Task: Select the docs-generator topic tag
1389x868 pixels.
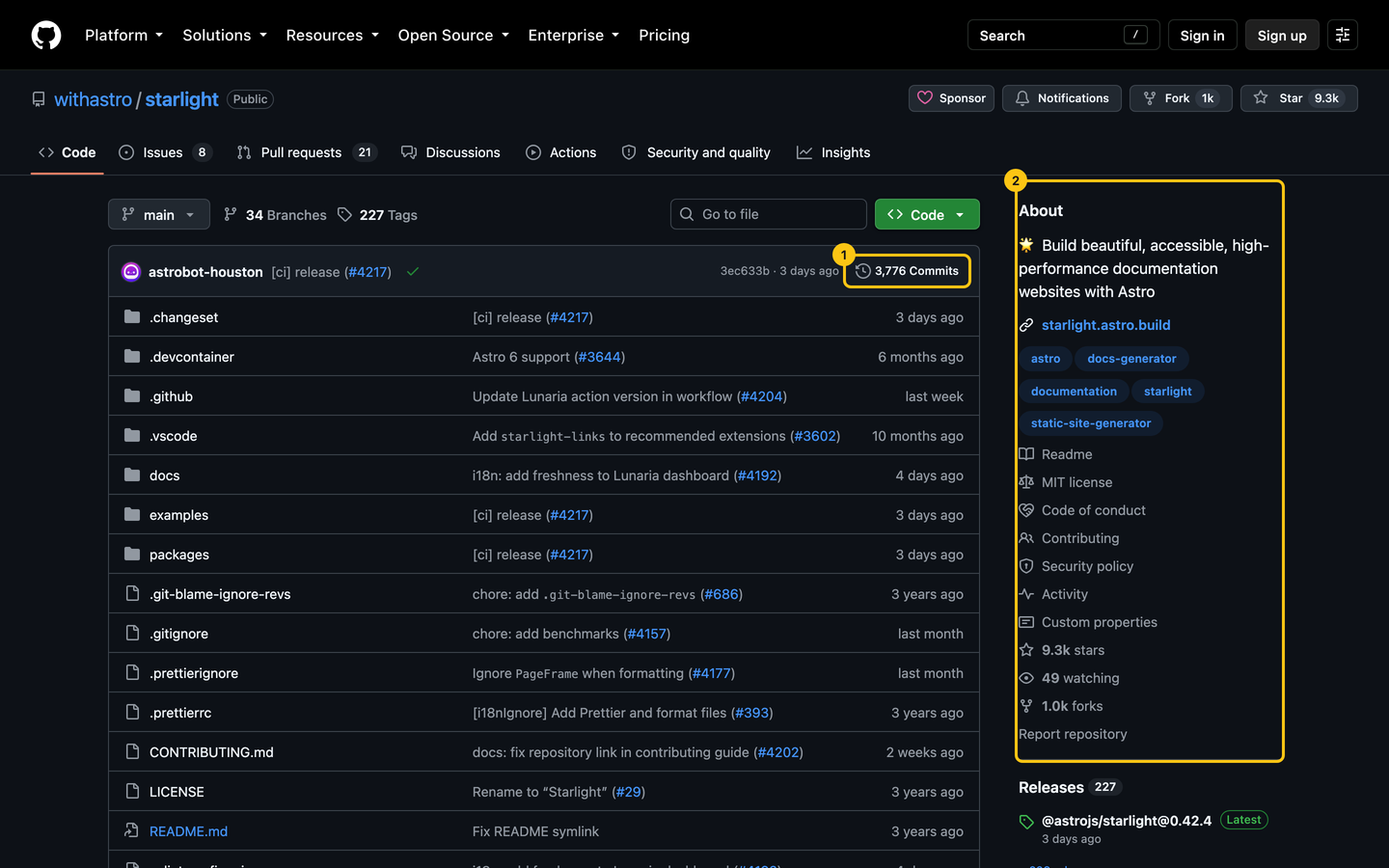Action: point(1131,359)
